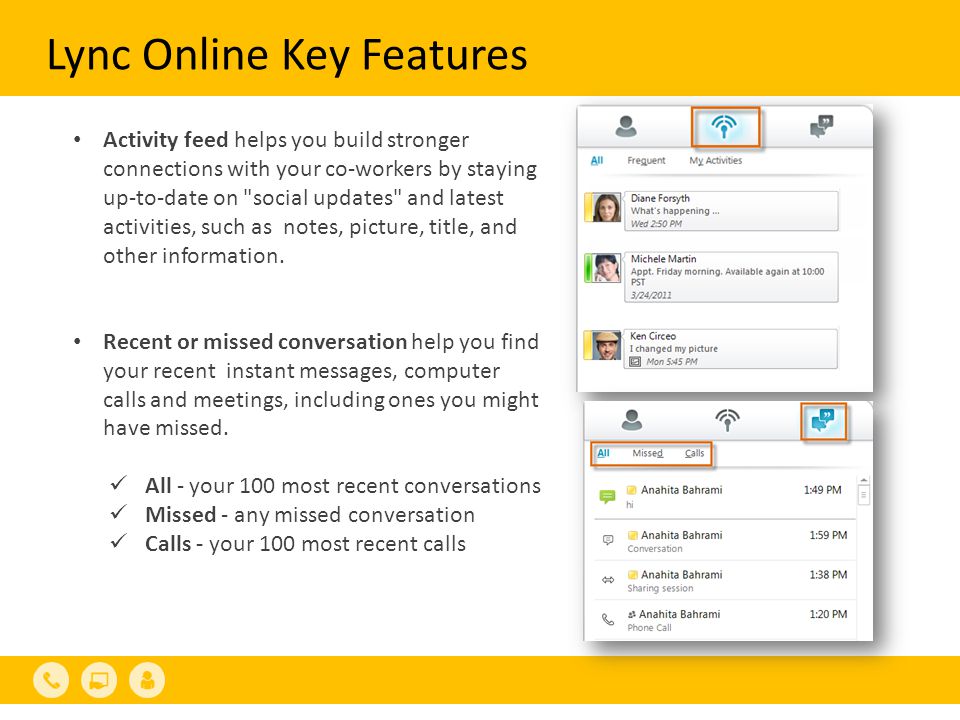Click the slide title Lync Online Key Features
The image size is (960, 720).
tap(287, 55)
